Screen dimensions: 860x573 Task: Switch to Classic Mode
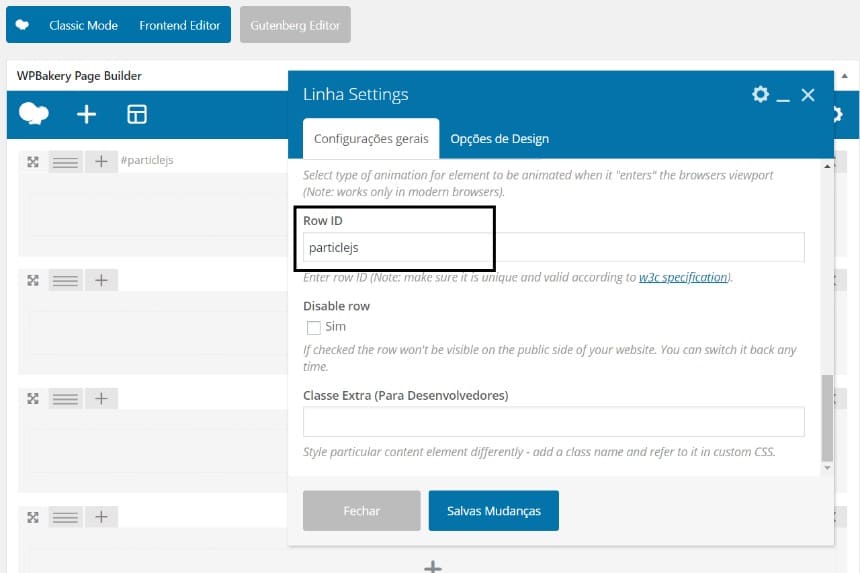point(83,25)
